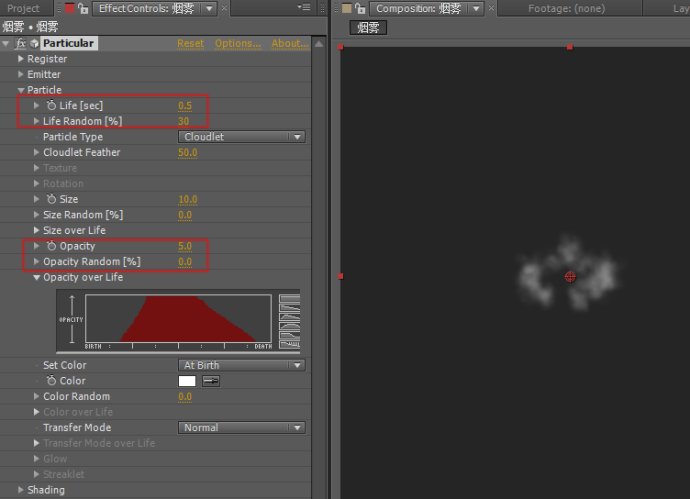Switch to the Project tab

[x=23, y=8]
